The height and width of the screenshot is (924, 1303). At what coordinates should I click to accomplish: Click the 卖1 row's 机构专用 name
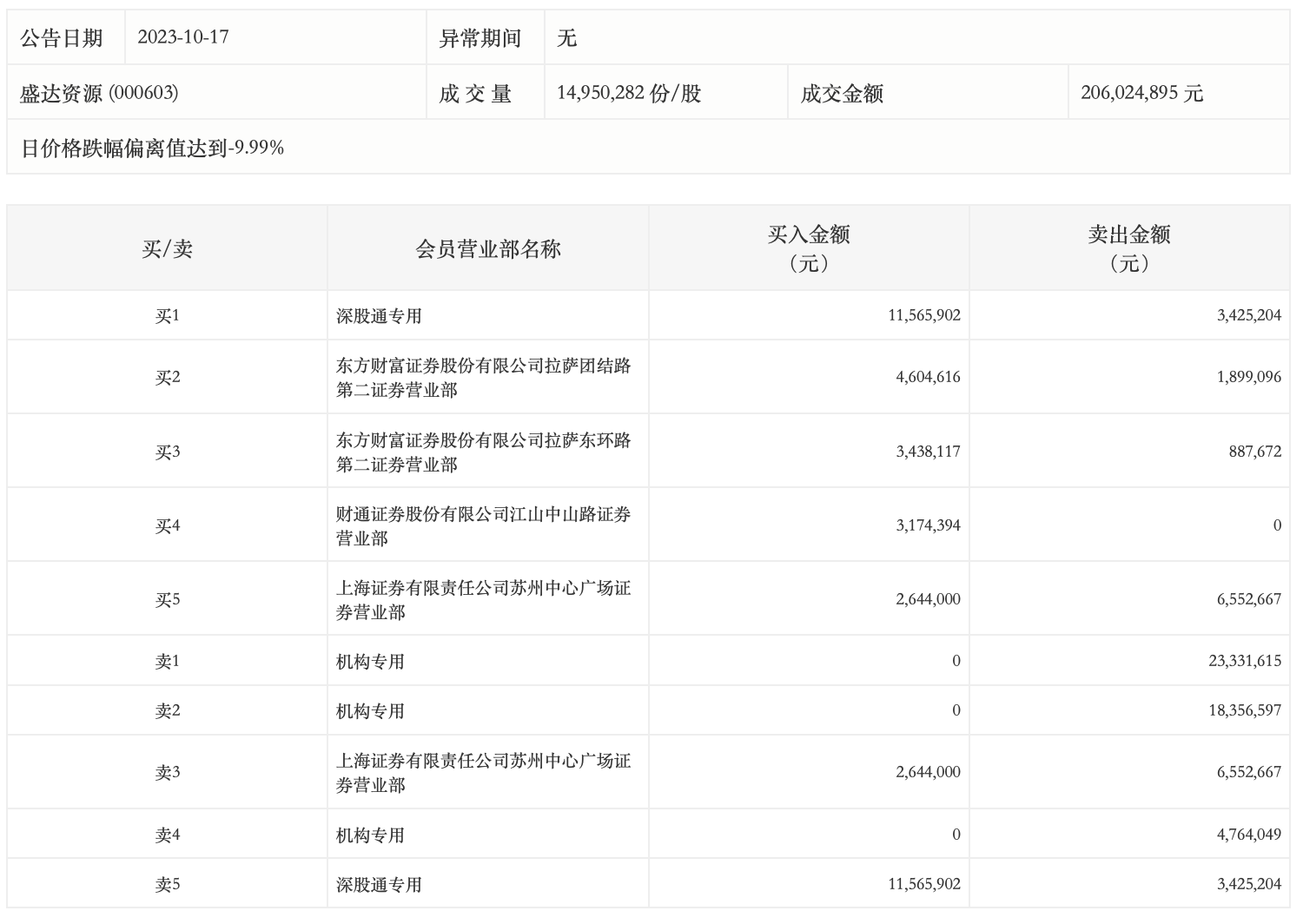(370, 662)
